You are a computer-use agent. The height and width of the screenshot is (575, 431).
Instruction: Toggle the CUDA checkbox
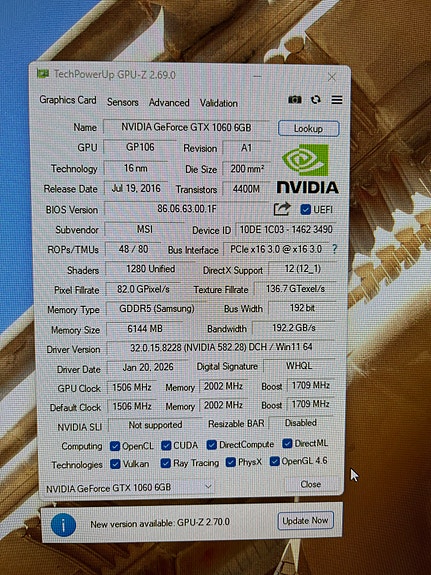click(166, 445)
